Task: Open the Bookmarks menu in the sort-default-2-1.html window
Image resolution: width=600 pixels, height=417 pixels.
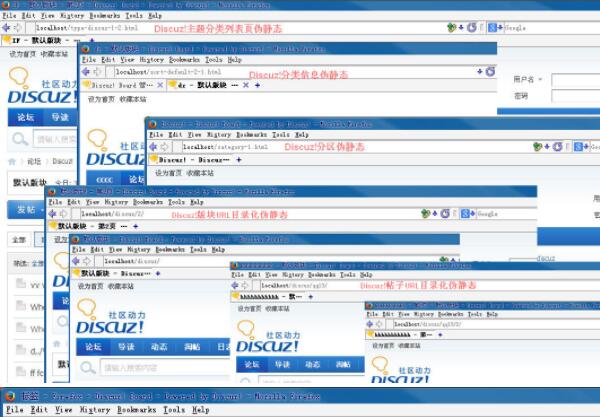Action: tap(184, 60)
